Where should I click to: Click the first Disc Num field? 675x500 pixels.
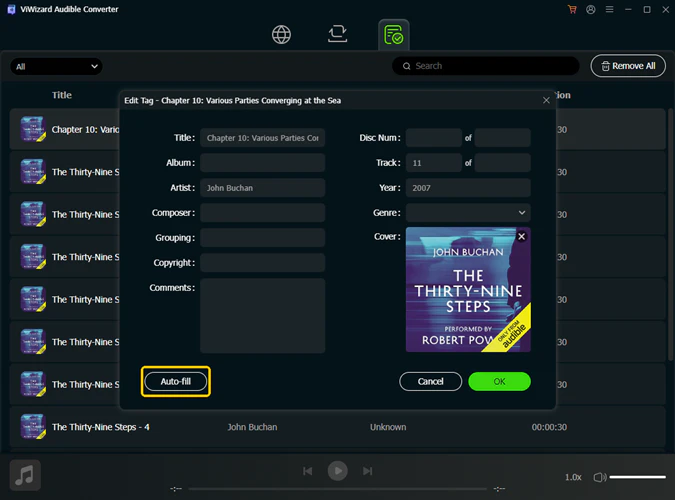[433, 138]
